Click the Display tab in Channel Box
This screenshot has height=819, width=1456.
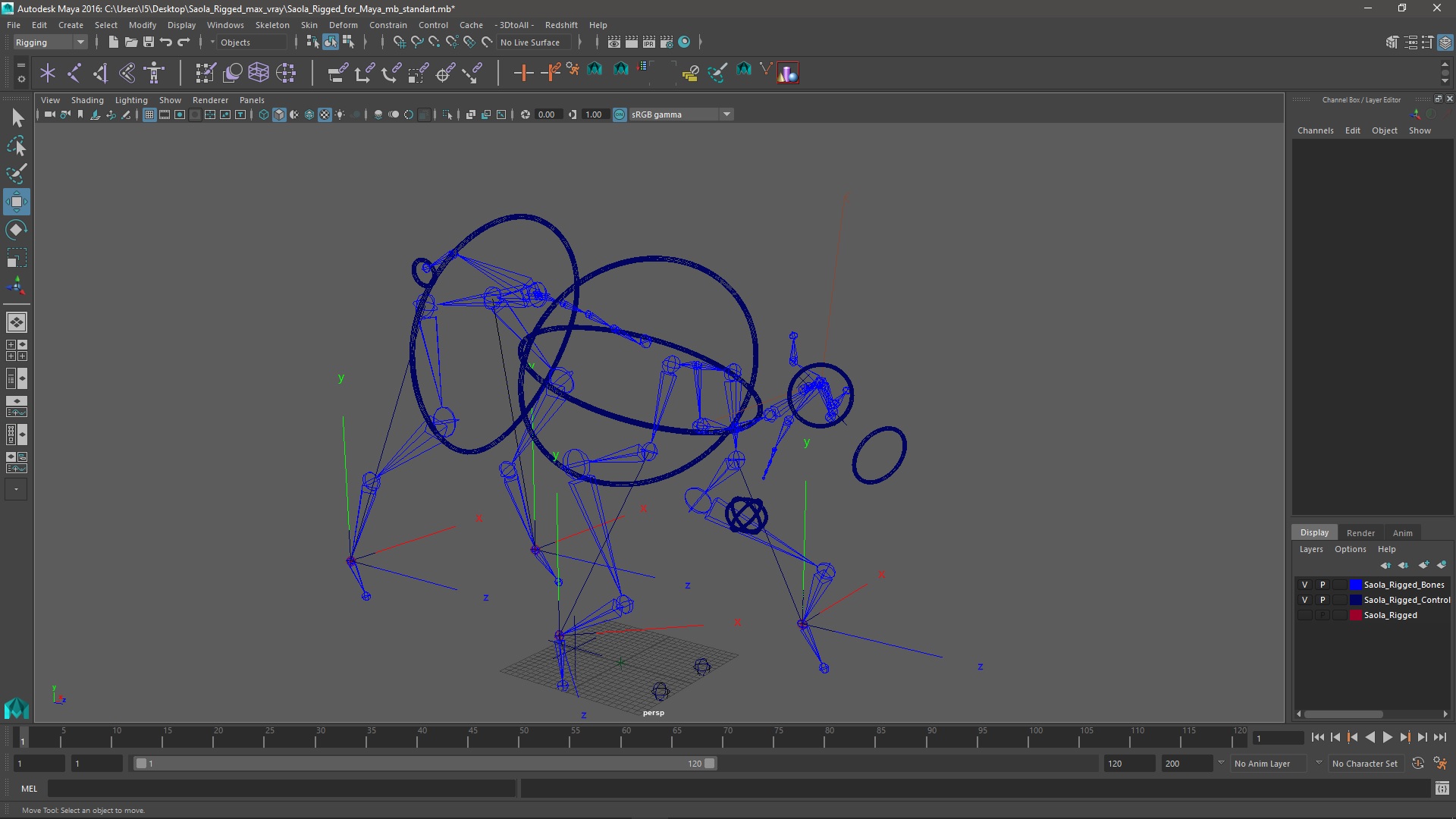[x=1313, y=532]
